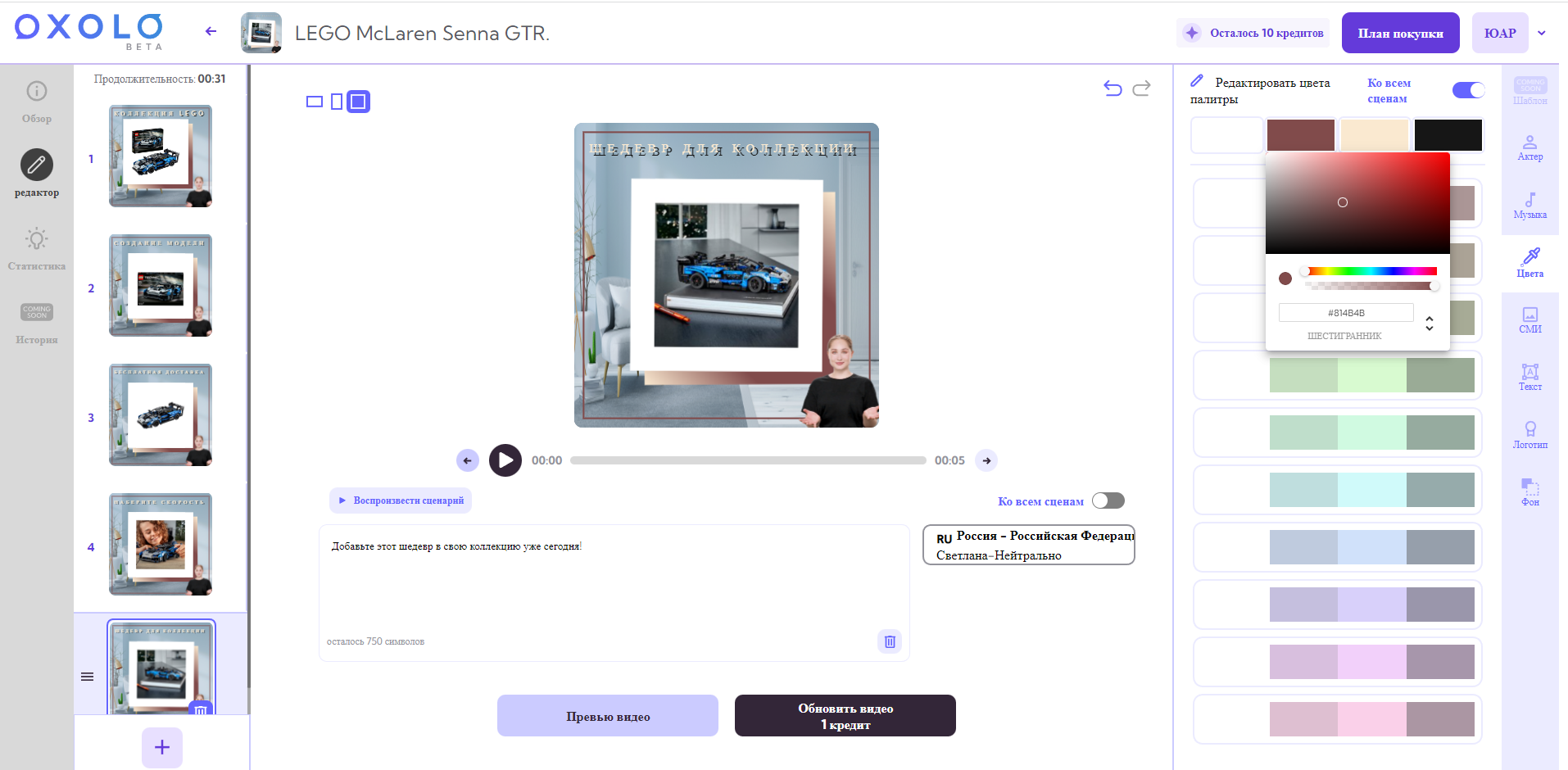The height and width of the screenshot is (770, 1568).
Task: Delete the script text with trash icon
Action: pyautogui.click(x=890, y=641)
